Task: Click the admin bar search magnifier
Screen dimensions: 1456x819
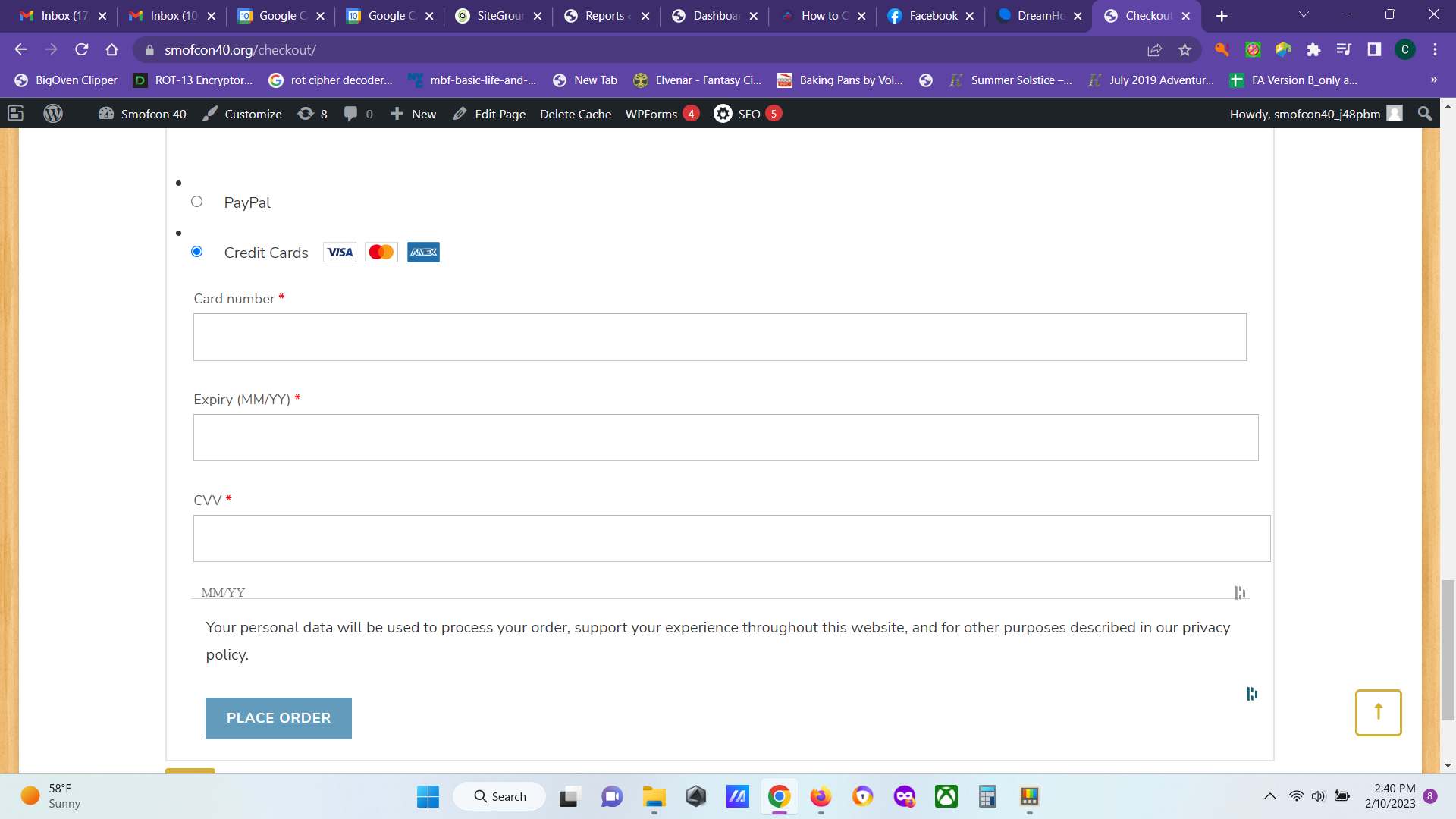Action: pos(1424,114)
